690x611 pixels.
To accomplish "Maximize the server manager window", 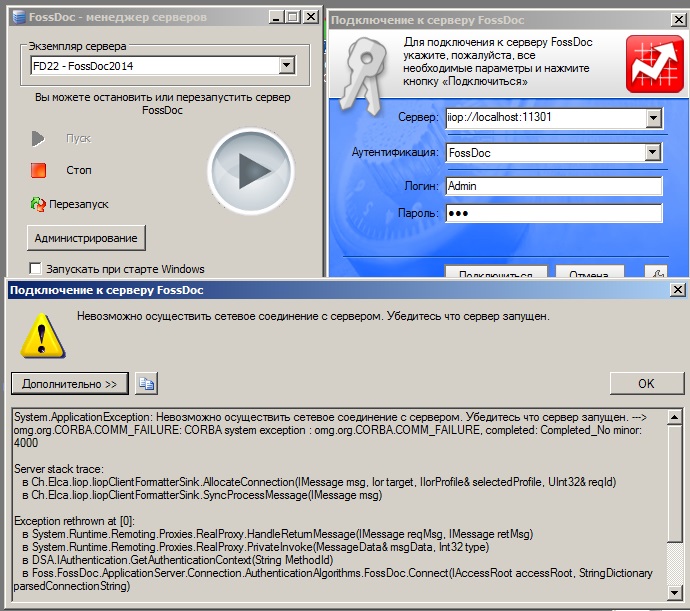I will tap(292, 17).
